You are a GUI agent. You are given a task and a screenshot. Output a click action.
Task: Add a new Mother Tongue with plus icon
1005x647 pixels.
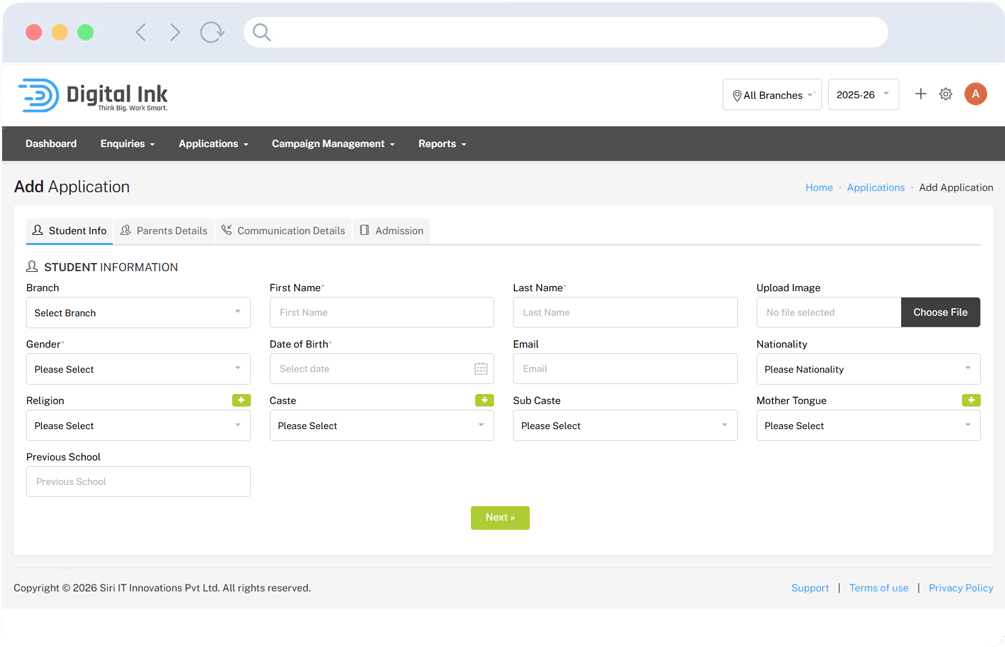click(970, 400)
